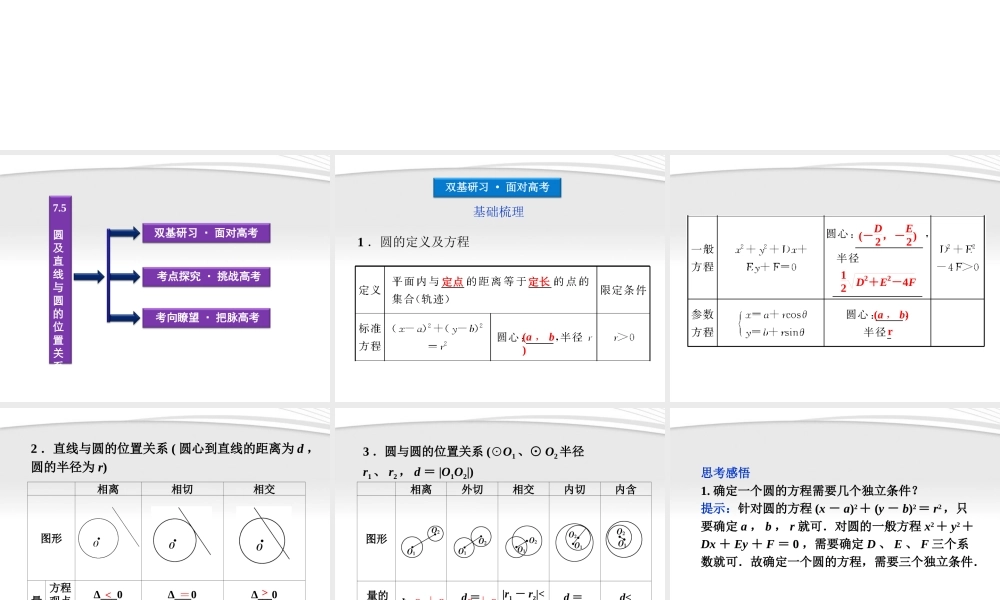This screenshot has width=1000, height=600.
Task: Click the 一般方程 table cell
Action: tap(702, 258)
